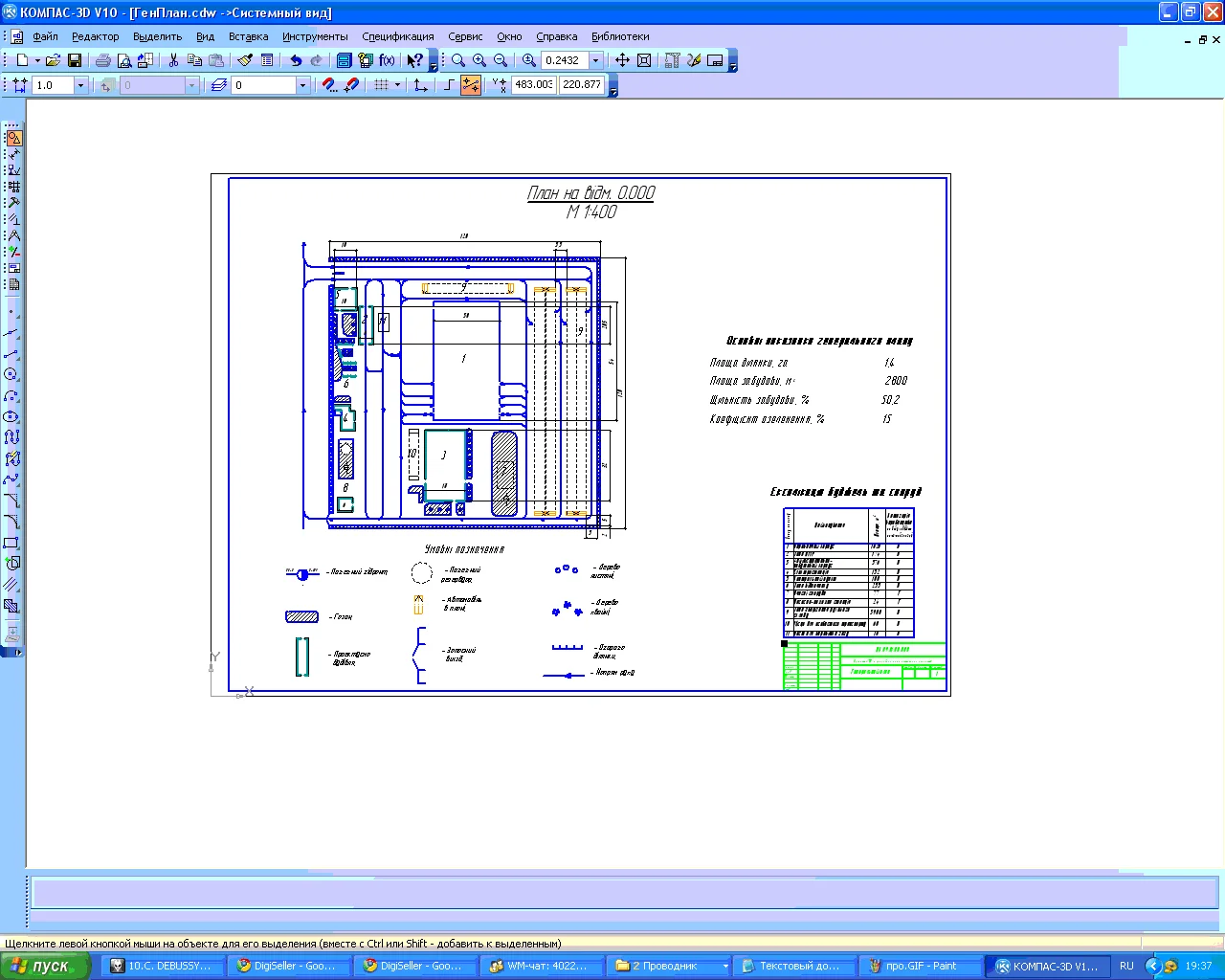Image resolution: width=1225 pixels, height=980 pixels.
Task: Click the Undo arrow icon
Action: coord(296,60)
